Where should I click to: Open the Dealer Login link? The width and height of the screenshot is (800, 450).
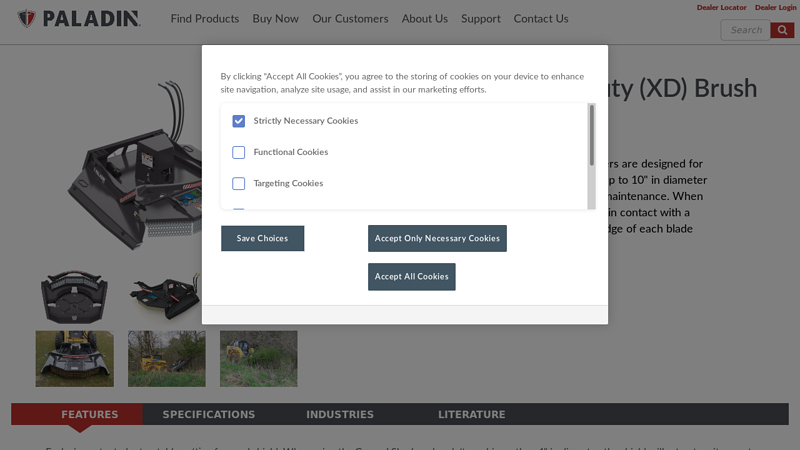(776, 8)
